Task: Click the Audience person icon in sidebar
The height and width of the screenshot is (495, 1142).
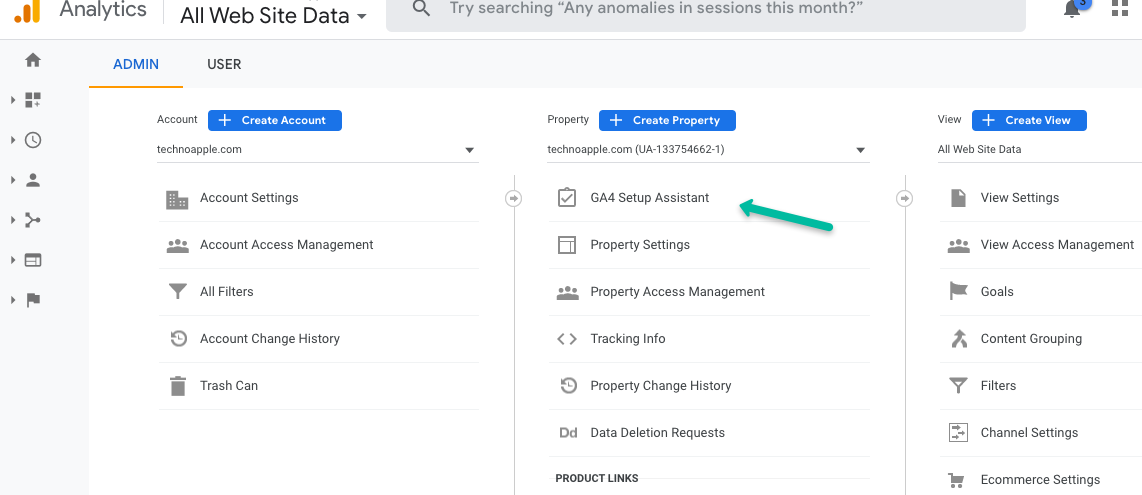Action: coord(33,180)
